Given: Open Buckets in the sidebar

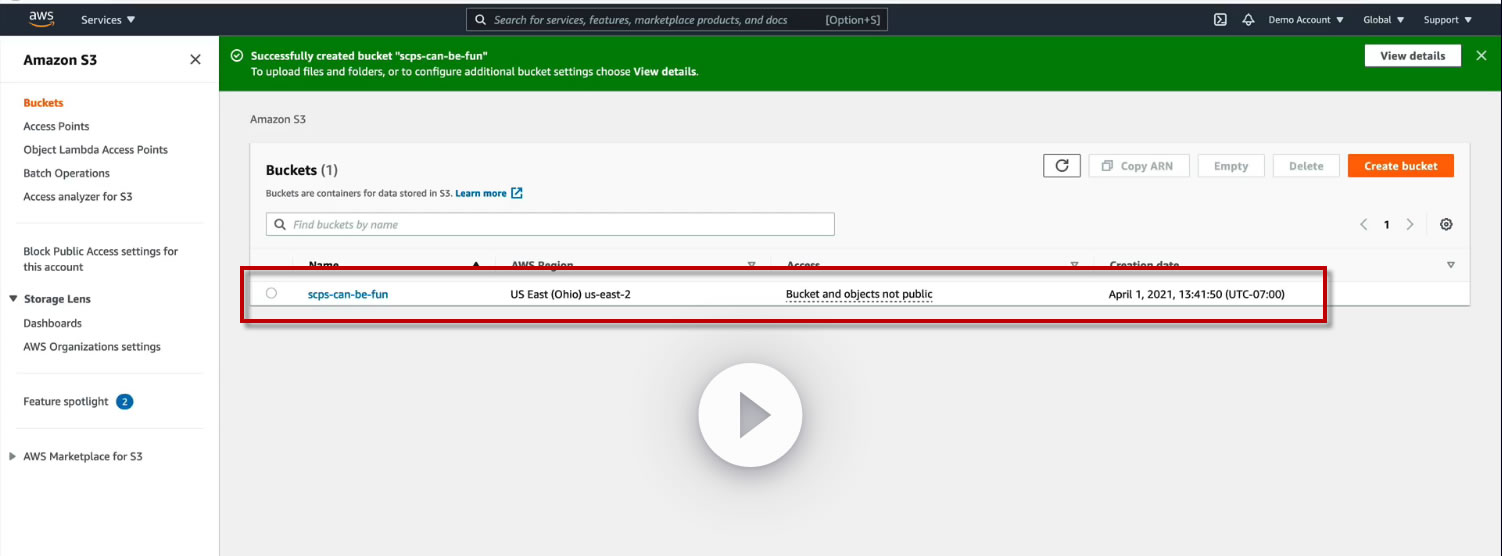Looking at the screenshot, I should [x=43, y=103].
